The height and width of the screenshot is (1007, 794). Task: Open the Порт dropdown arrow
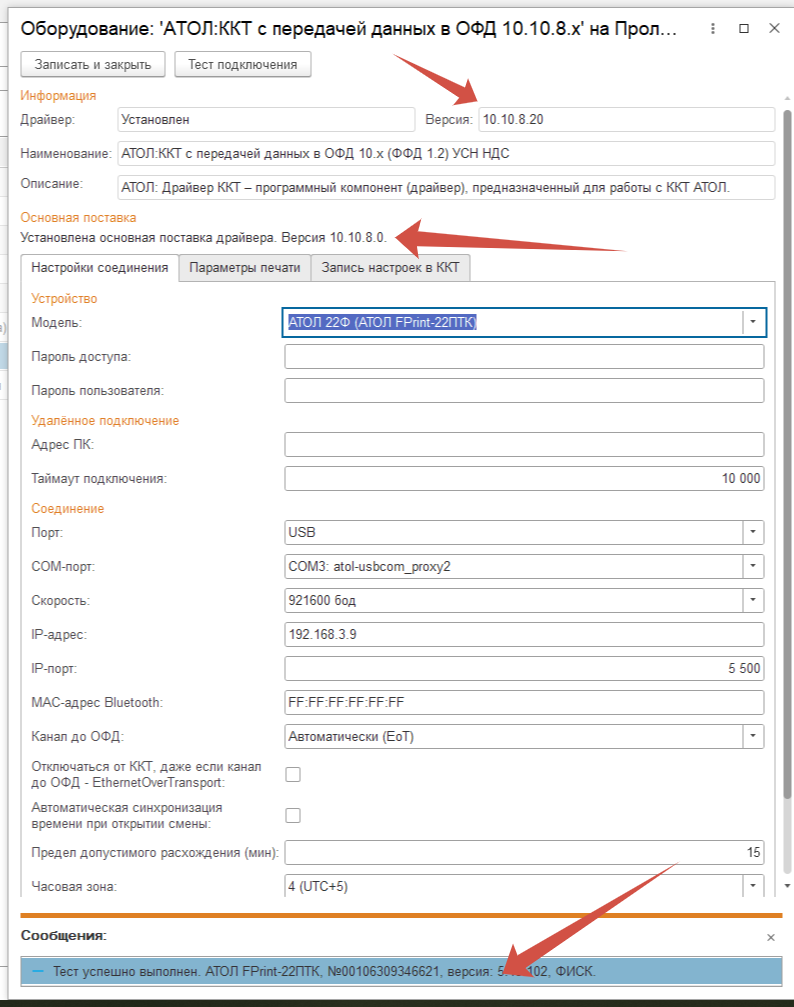tap(753, 532)
